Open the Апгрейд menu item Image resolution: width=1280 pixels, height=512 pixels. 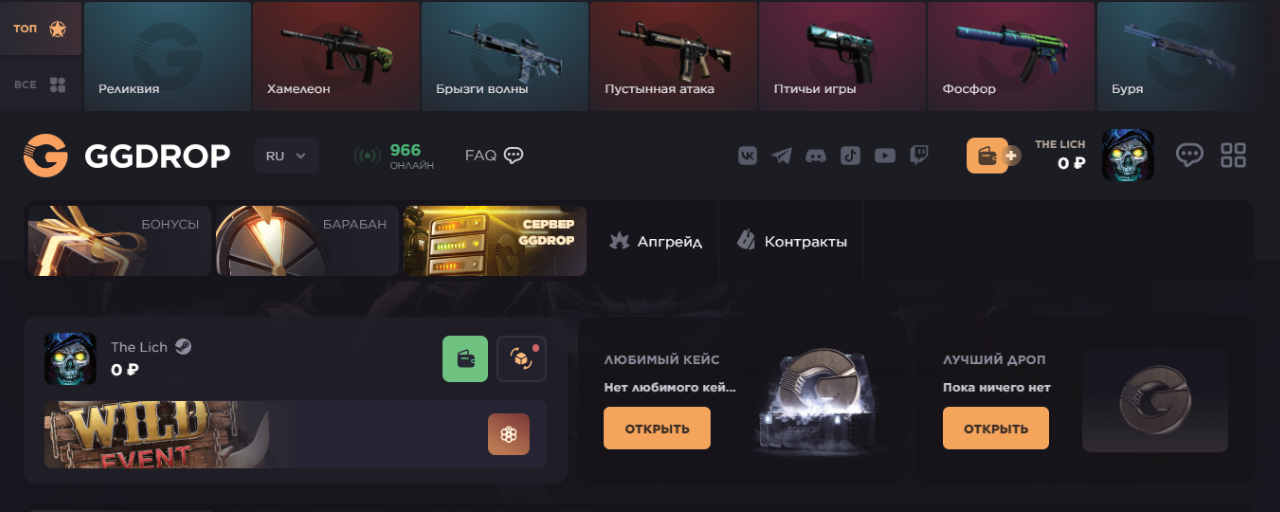coord(656,242)
